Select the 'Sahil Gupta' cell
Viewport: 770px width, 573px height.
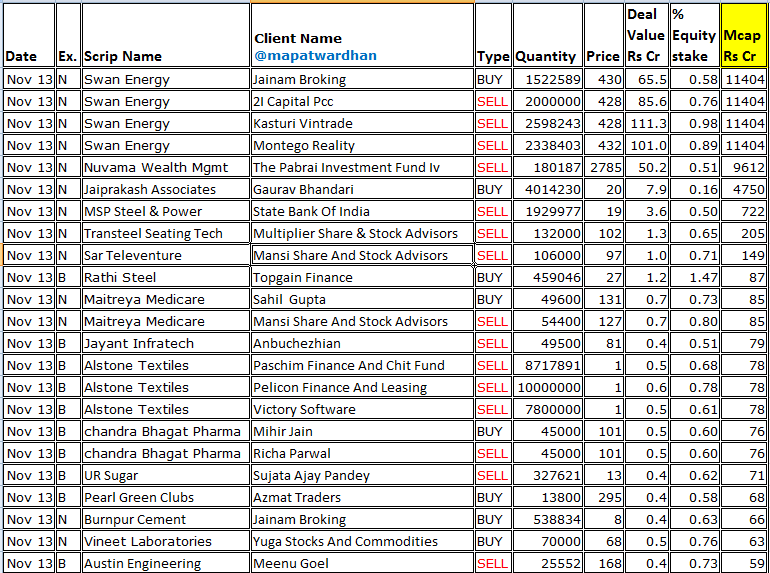[362, 300]
